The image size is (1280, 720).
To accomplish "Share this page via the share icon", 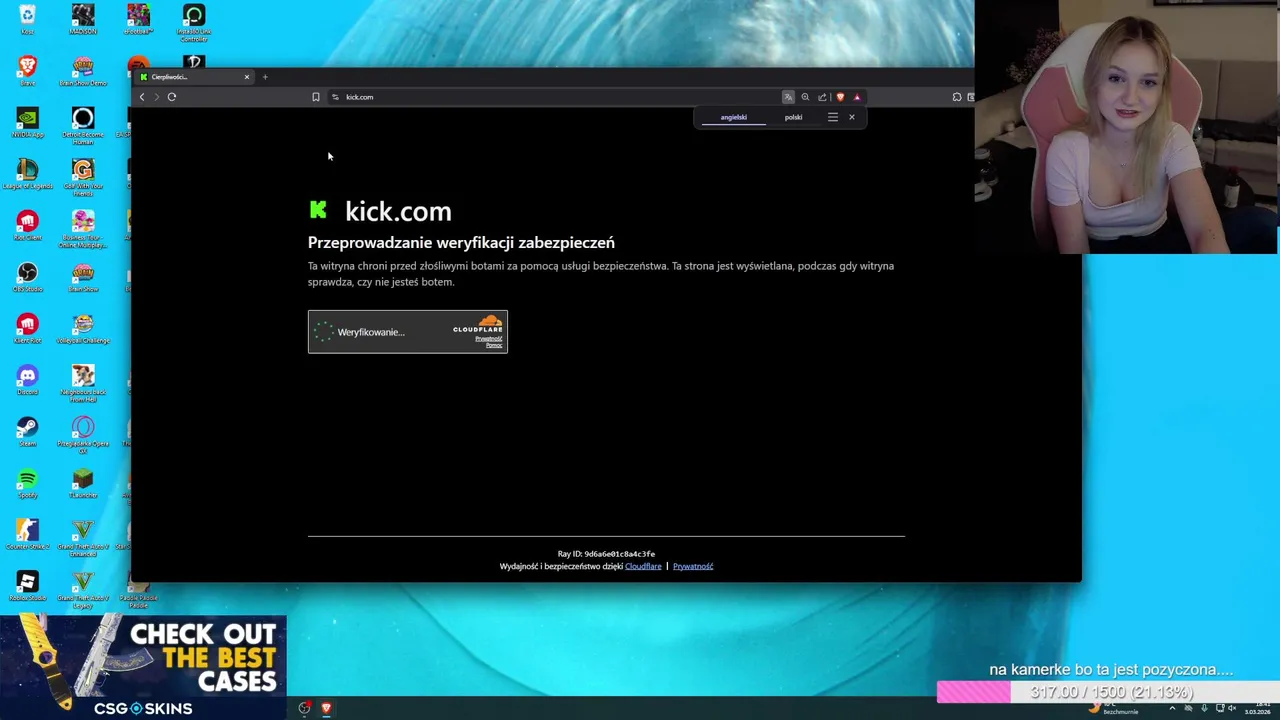I will tap(822, 97).
